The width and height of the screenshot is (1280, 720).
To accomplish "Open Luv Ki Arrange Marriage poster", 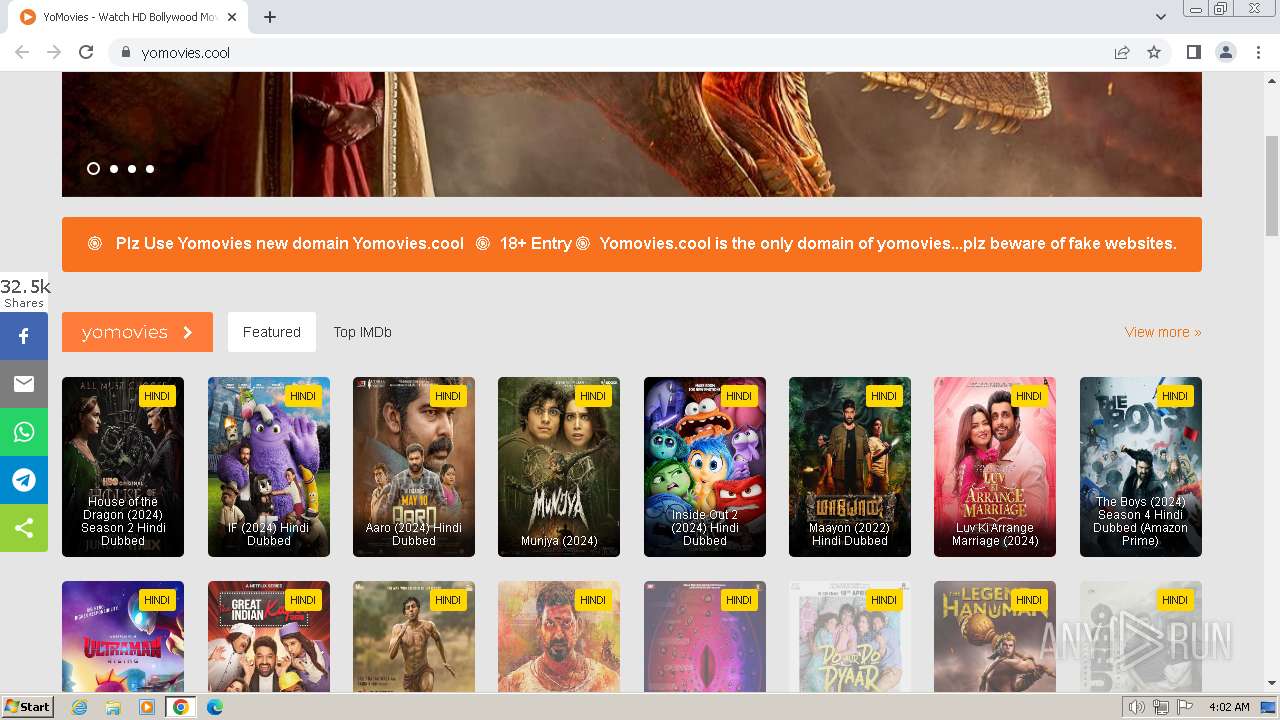I will pyautogui.click(x=995, y=467).
